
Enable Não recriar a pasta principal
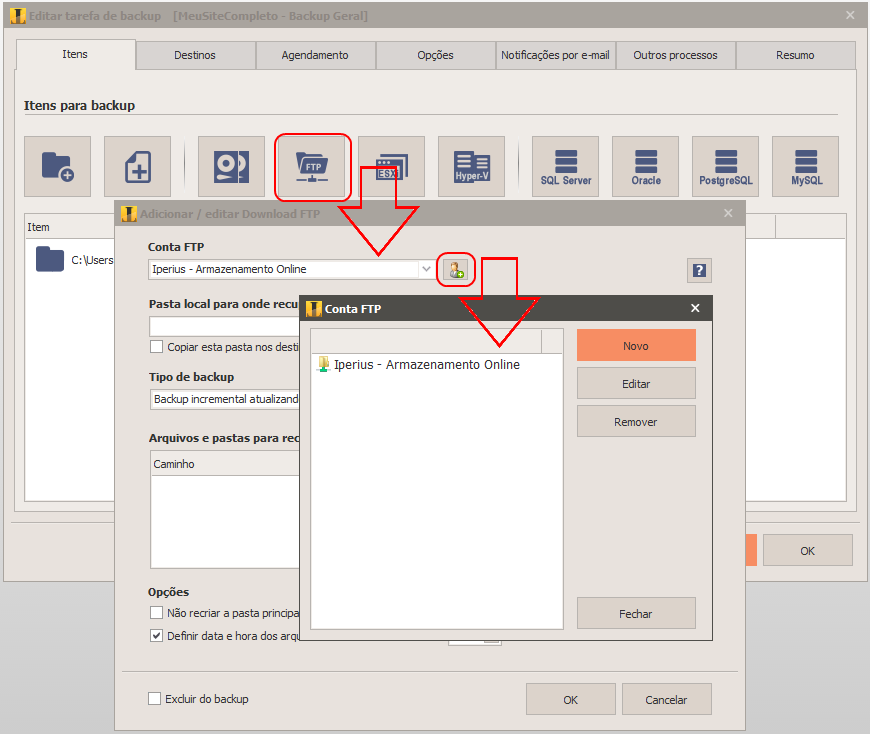pyautogui.click(x=156, y=612)
